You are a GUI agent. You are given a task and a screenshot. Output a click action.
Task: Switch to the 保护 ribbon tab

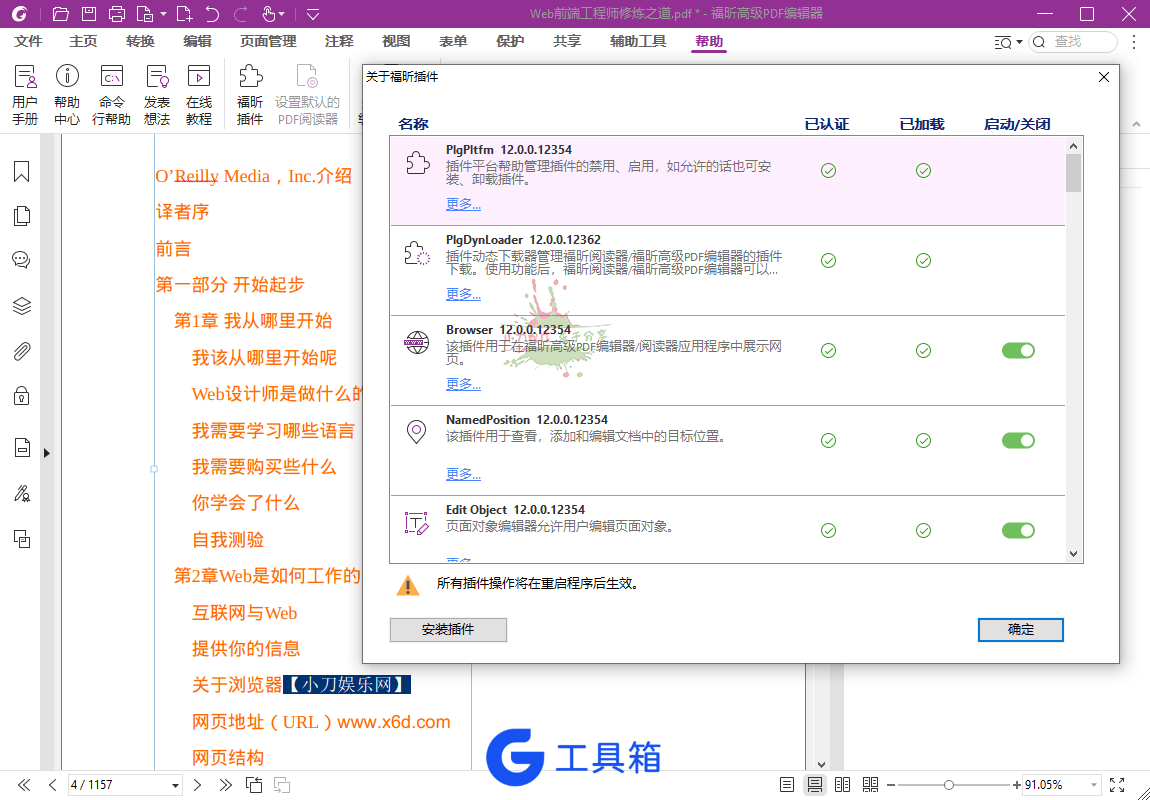click(510, 42)
